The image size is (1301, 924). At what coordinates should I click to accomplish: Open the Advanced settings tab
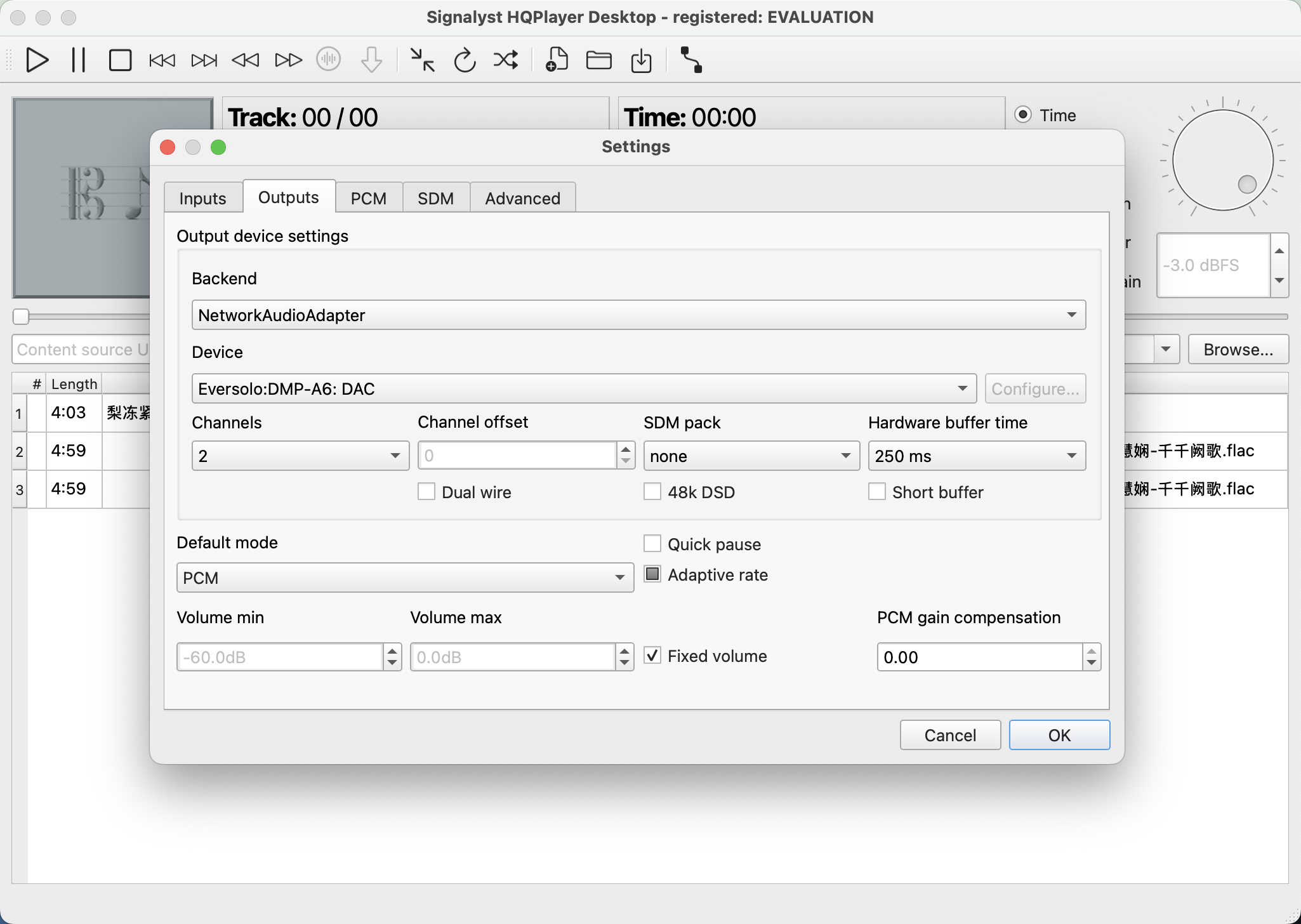click(522, 198)
